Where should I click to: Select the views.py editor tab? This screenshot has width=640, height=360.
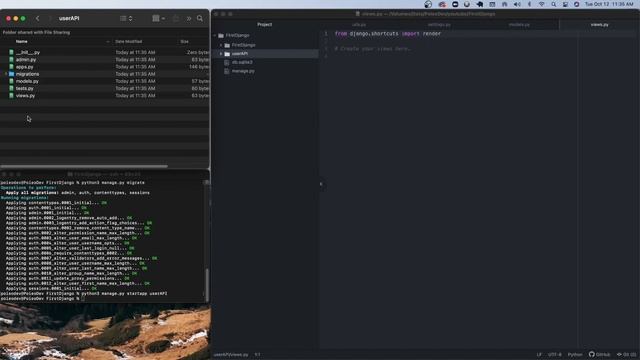(x=599, y=24)
